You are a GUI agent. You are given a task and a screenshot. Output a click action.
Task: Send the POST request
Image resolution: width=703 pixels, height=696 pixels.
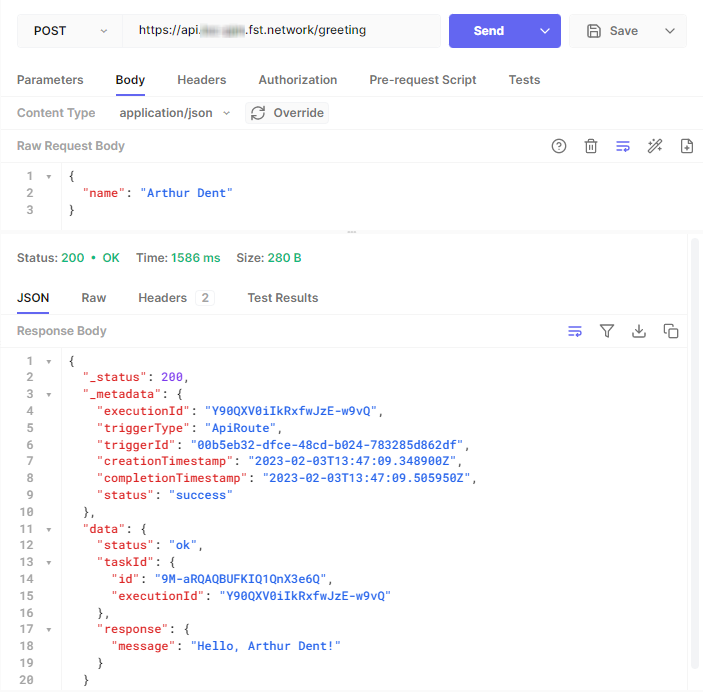489,31
